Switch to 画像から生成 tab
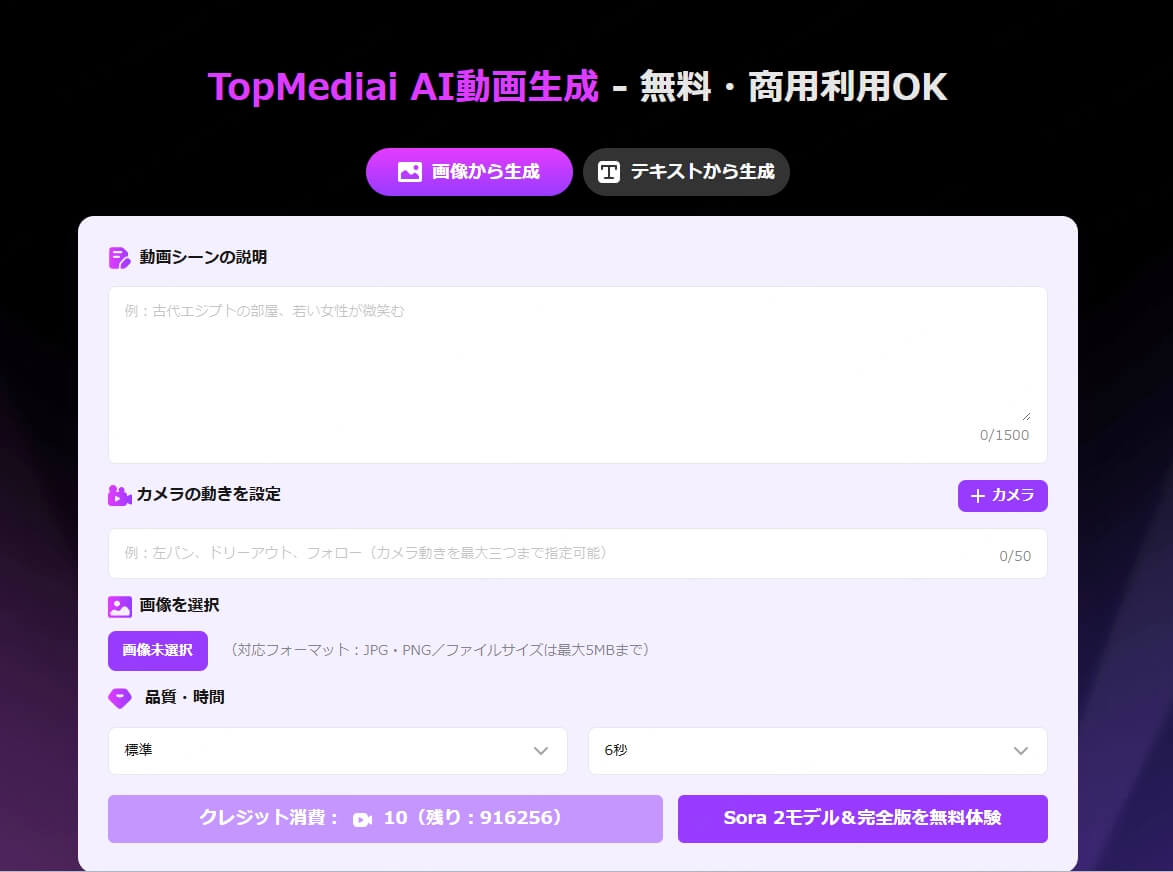Screen dimensions: 1173x872 [469, 172]
